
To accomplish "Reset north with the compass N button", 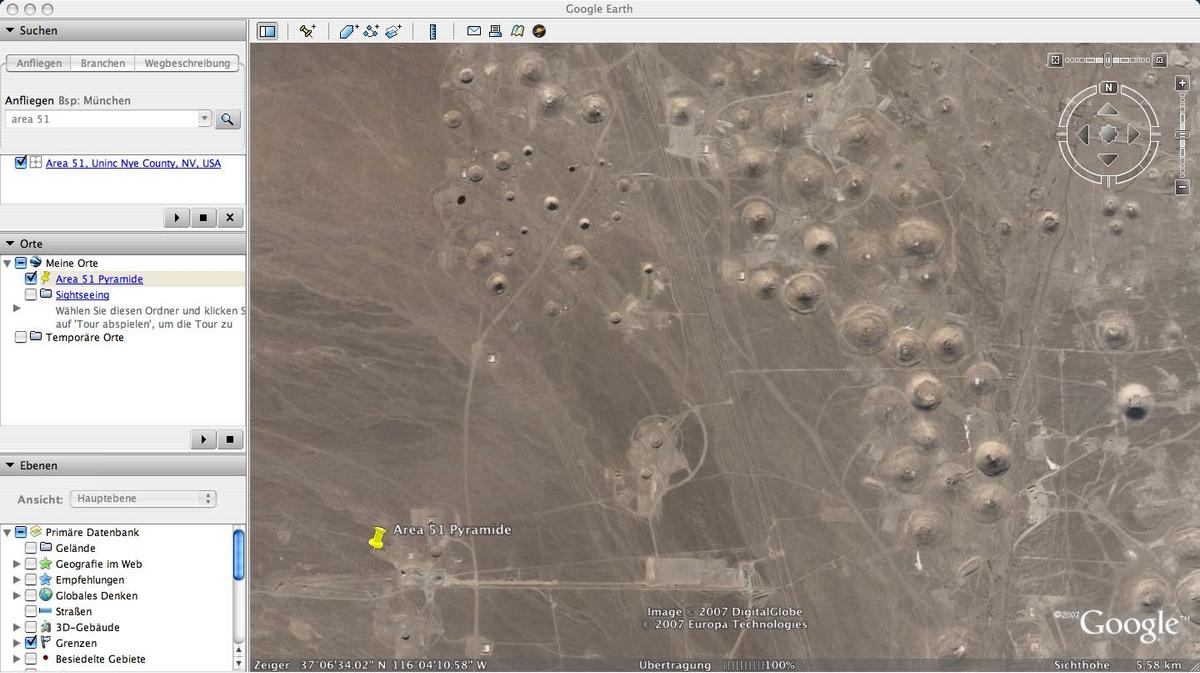I will (x=1108, y=87).
